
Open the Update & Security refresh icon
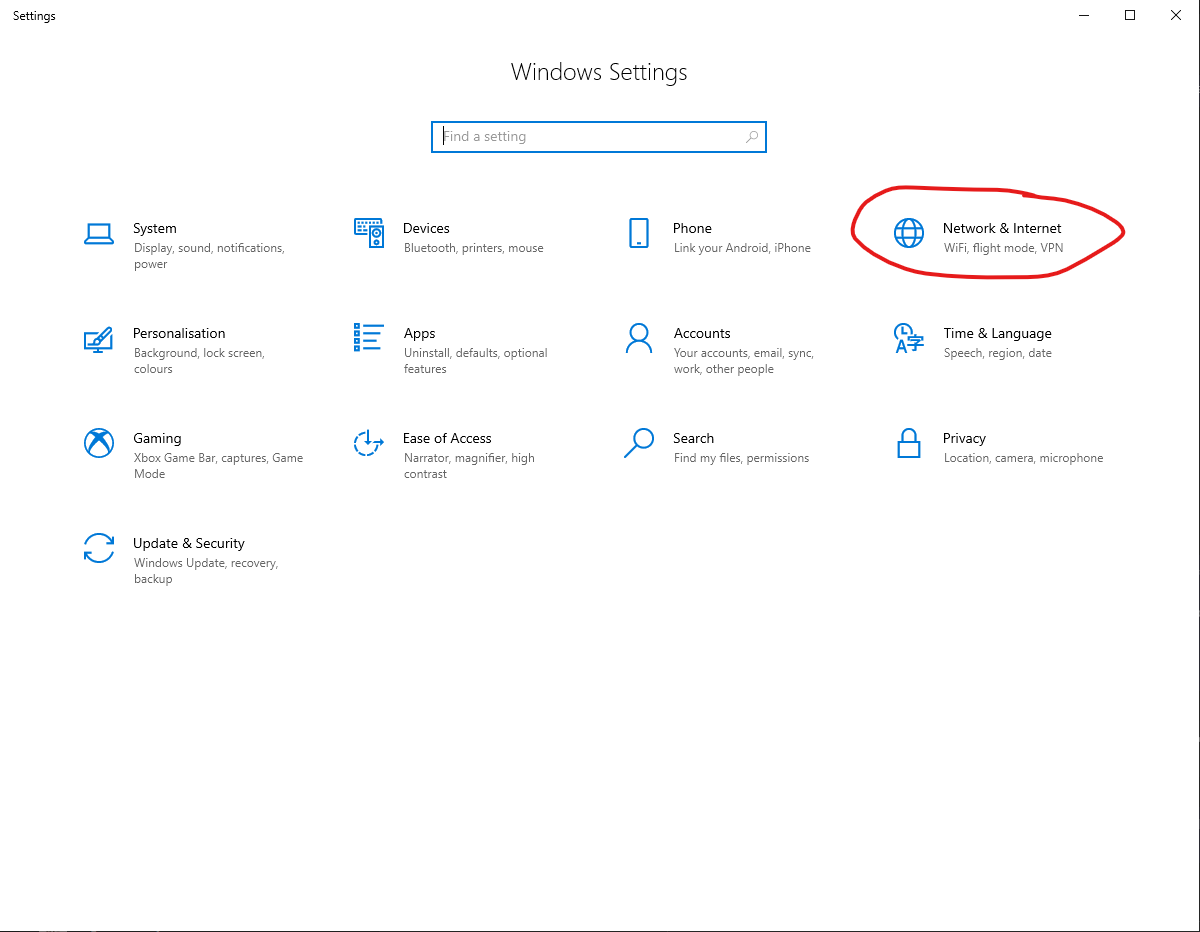pos(99,548)
